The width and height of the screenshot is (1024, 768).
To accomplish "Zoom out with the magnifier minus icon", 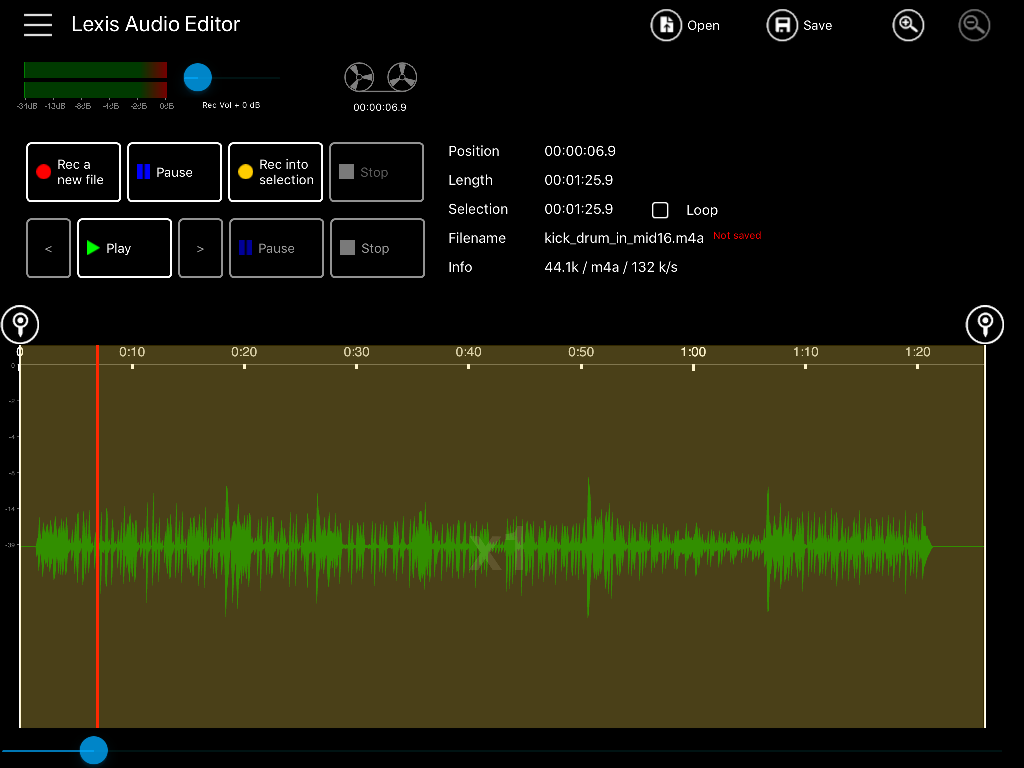I will click(974, 25).
